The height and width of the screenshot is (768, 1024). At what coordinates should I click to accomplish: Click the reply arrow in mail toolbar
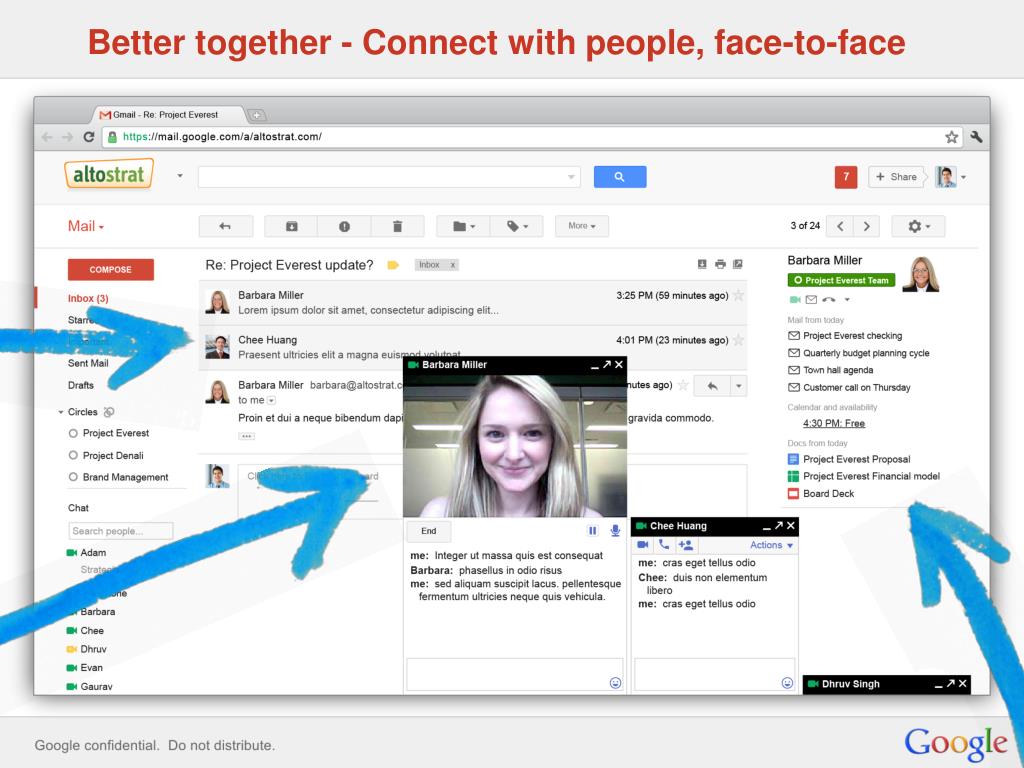tap(225, 226)
